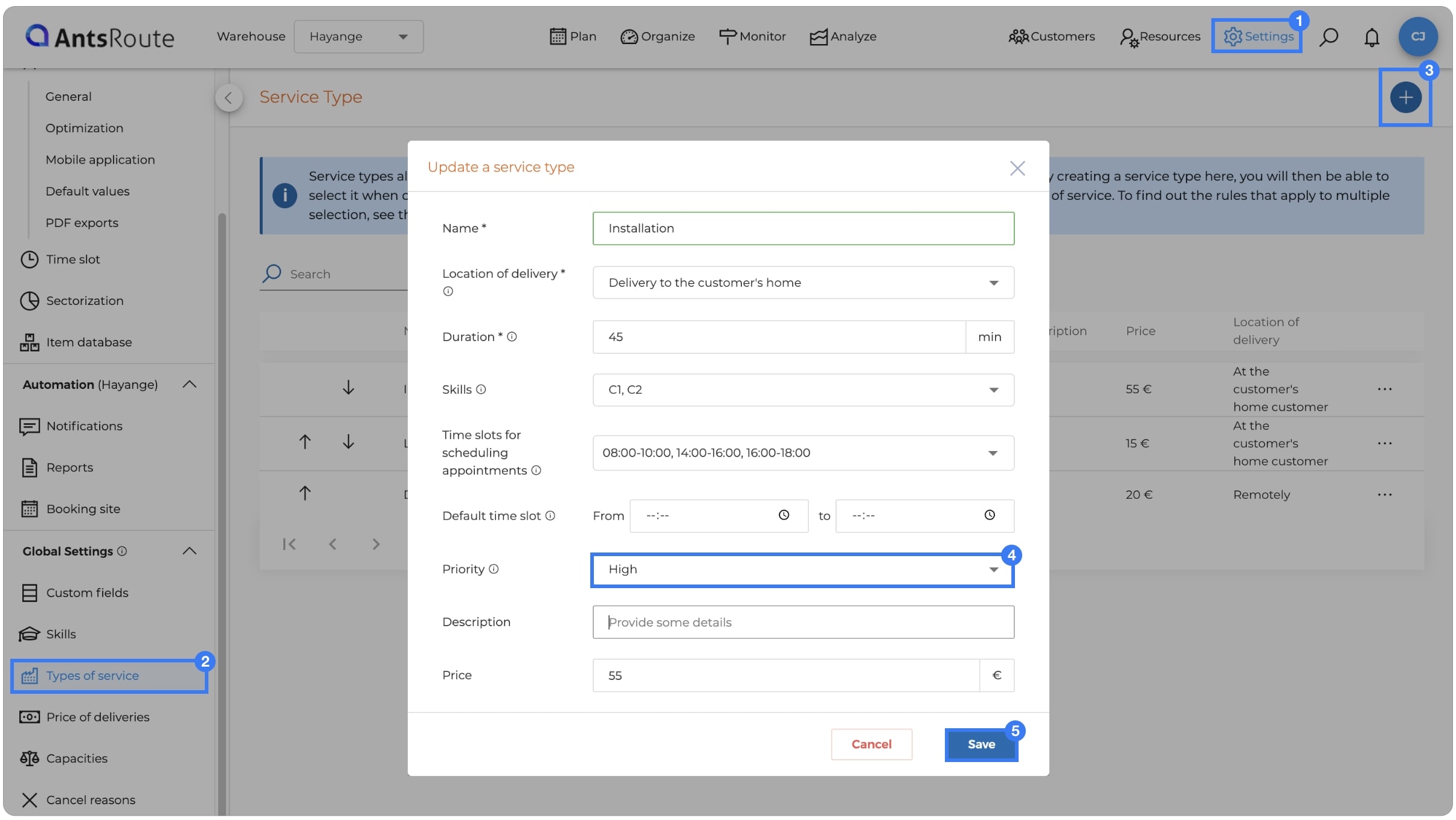Open Price of deliveries
This screenshot has height=820, width=1456.
(85, 717)
